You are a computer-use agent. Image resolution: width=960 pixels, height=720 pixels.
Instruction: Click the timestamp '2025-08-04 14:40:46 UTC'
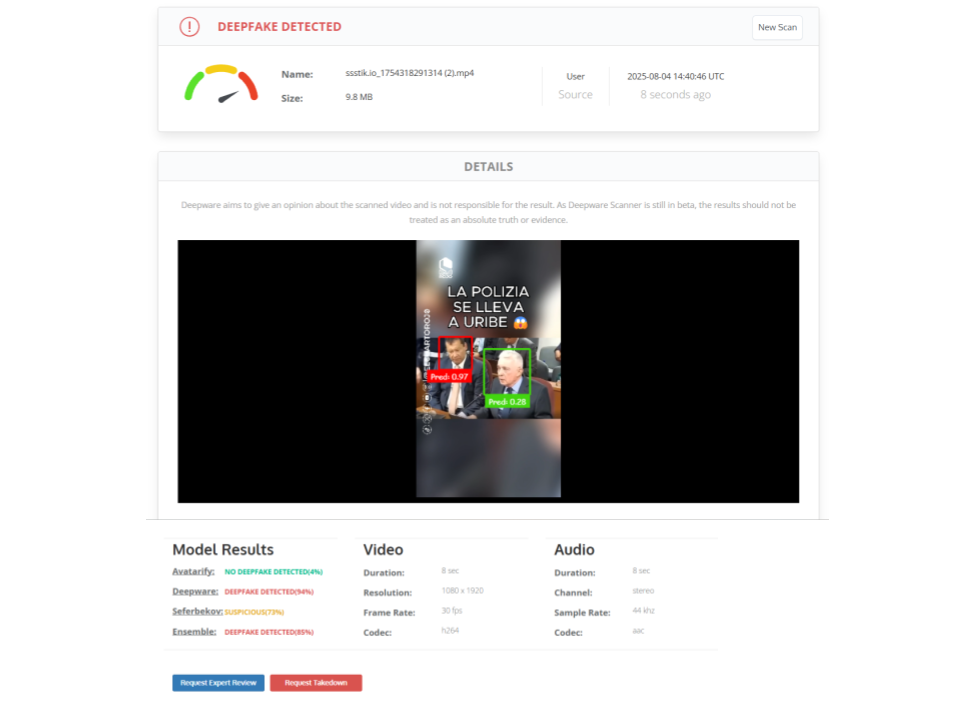[x=675, y=77]
